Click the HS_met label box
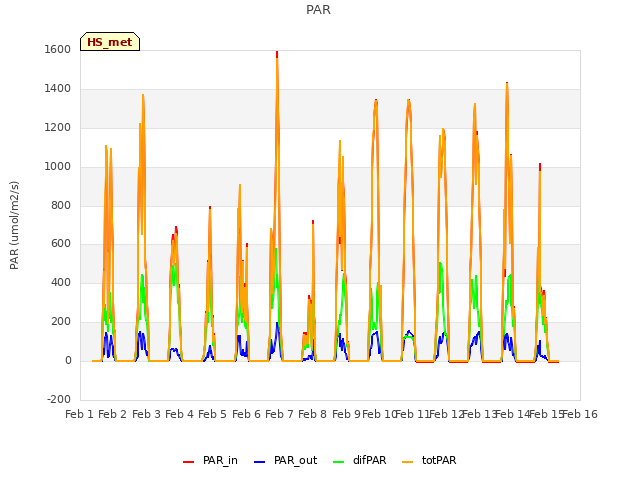Screen dimensions: 640x480 click(110, 42)
